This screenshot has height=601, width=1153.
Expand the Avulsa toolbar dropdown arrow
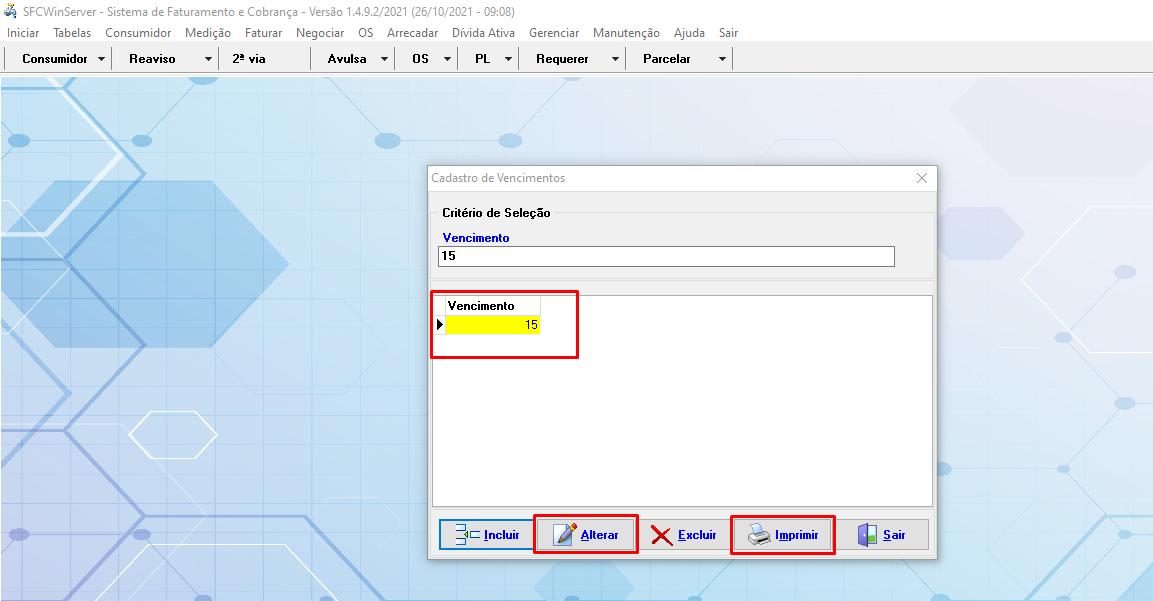(384, 59)
